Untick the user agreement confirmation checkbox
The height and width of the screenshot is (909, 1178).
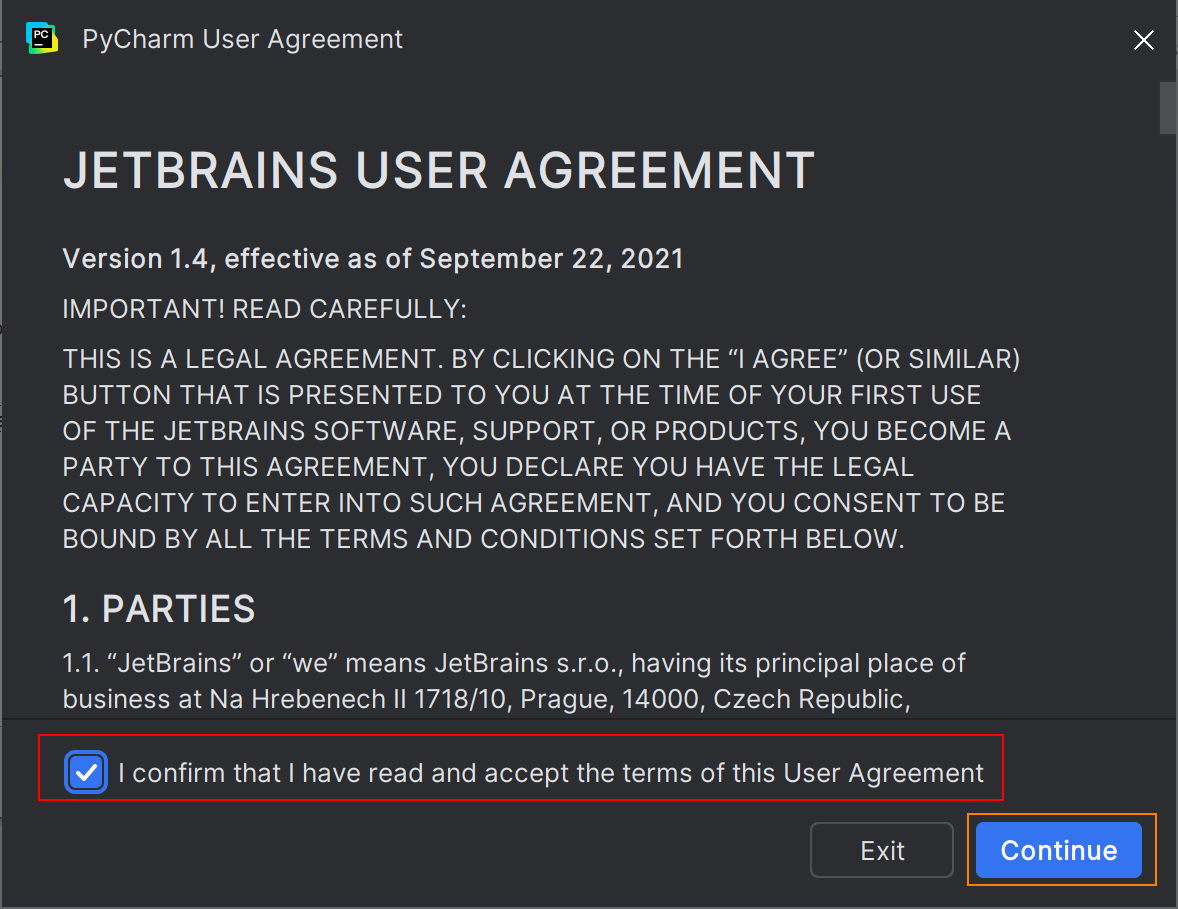87,773
